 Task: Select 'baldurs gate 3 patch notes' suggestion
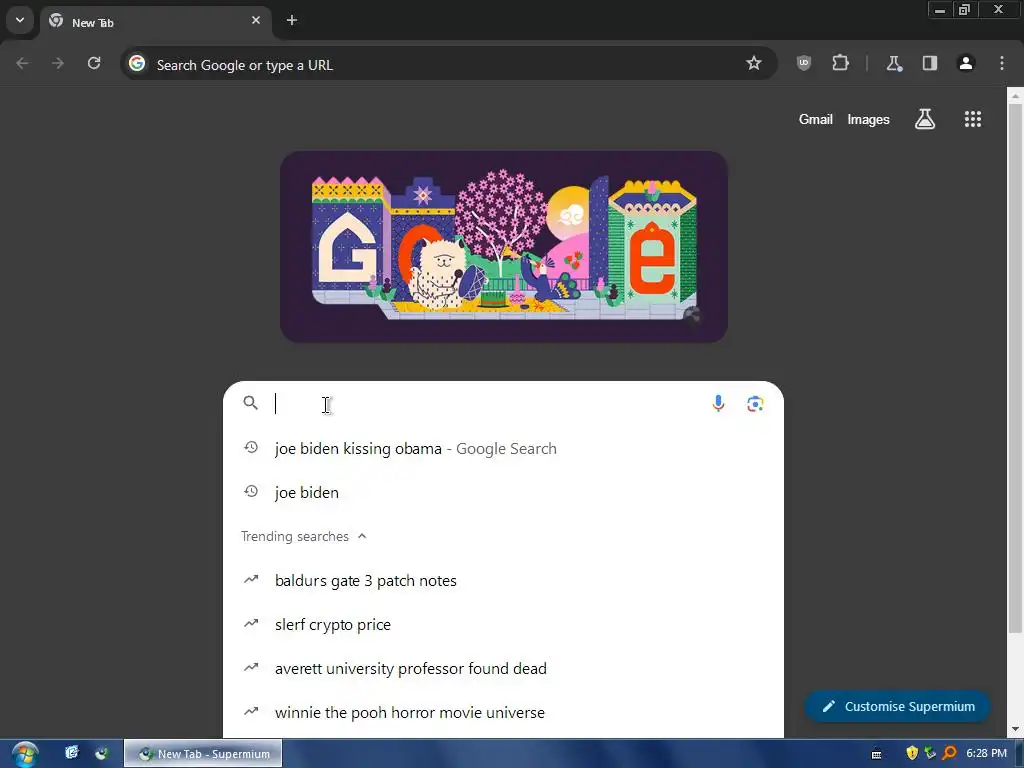click(x=503, y=581)
